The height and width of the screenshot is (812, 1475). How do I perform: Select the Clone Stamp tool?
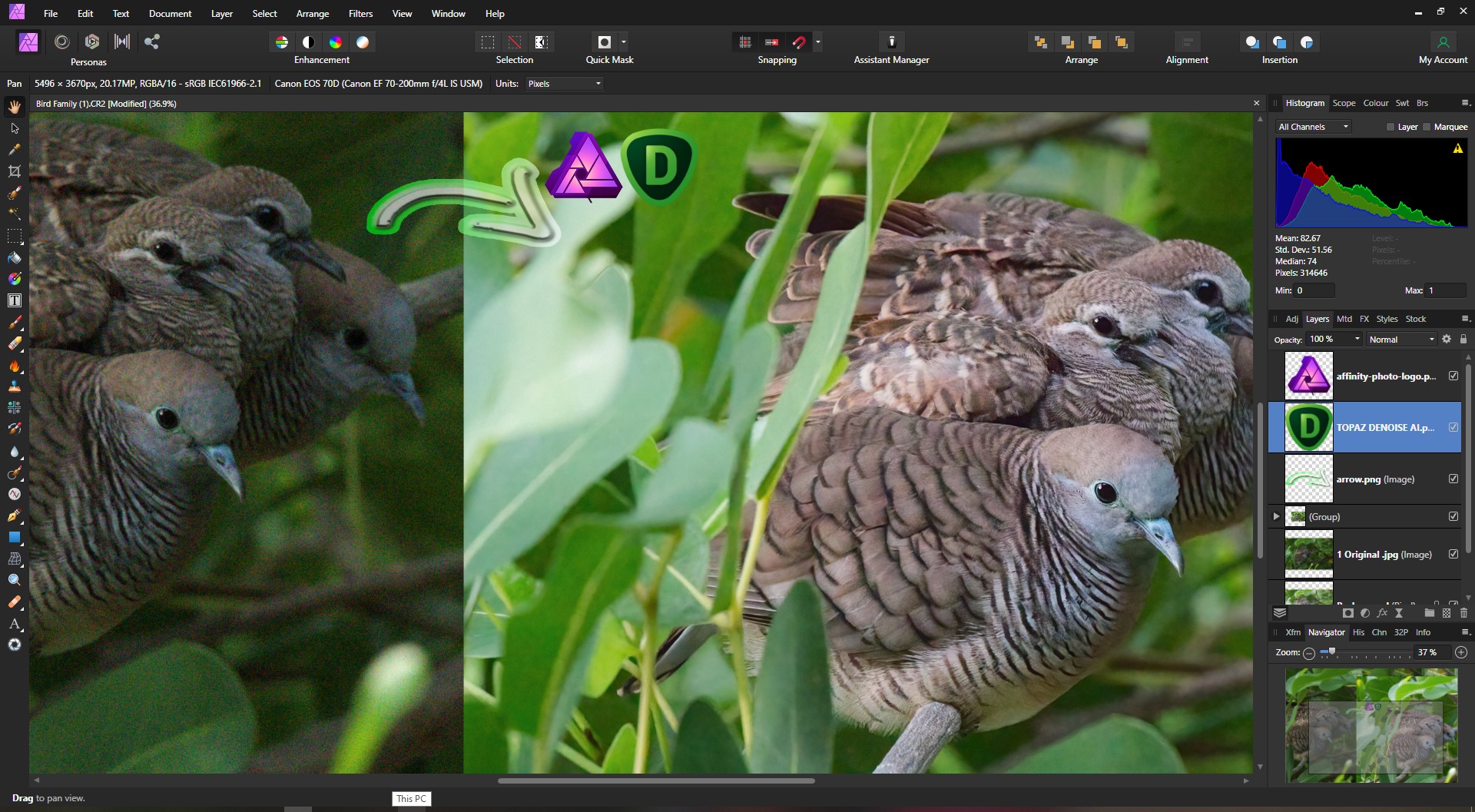(14, 388)
